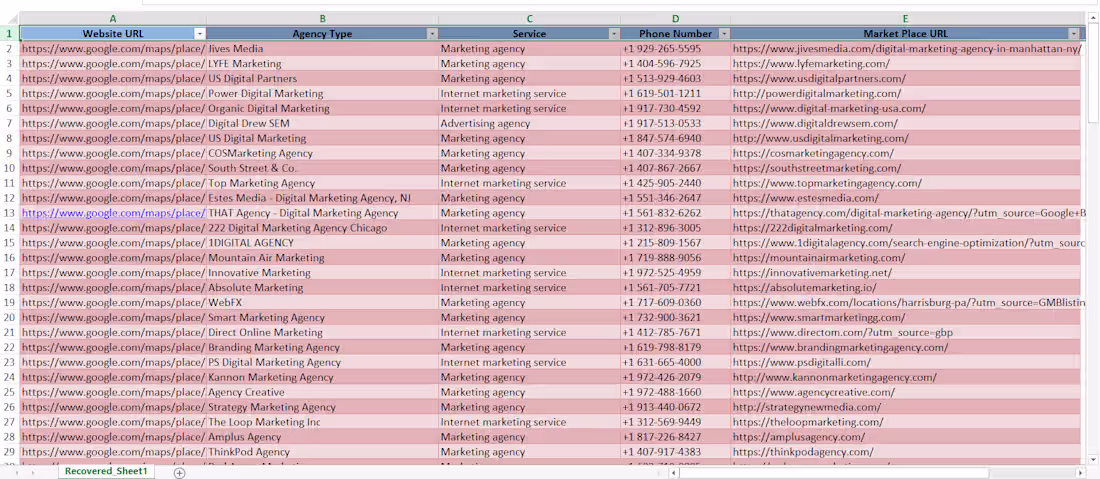Select phone number '+1 717-609-0360'

[x=675, y=303]
